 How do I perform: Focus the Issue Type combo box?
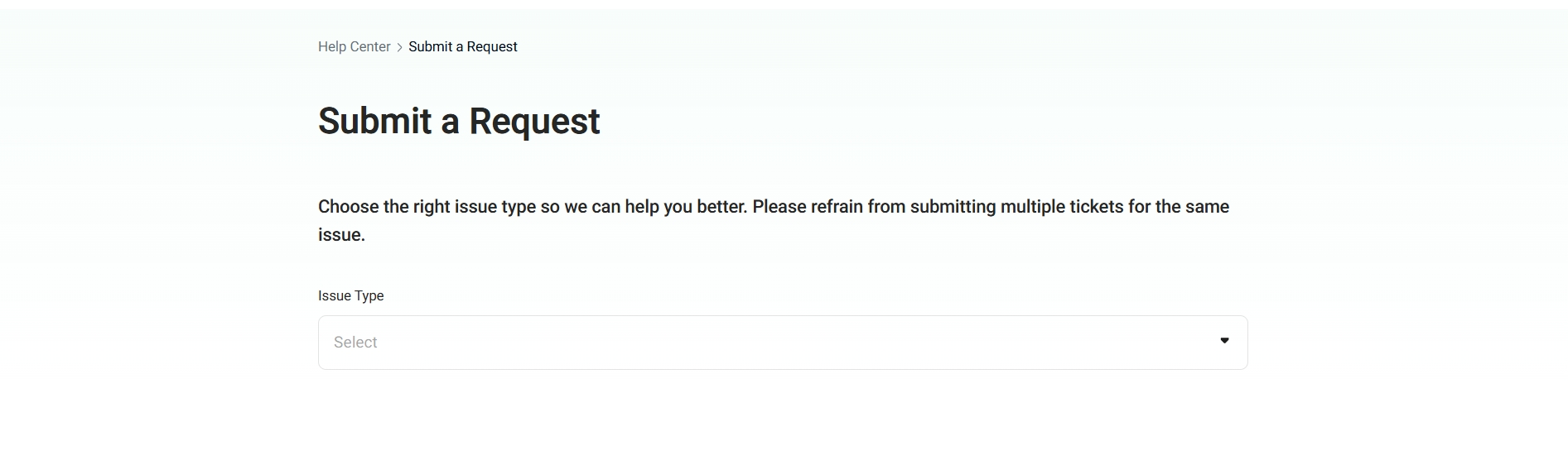[x=782, y=343]
